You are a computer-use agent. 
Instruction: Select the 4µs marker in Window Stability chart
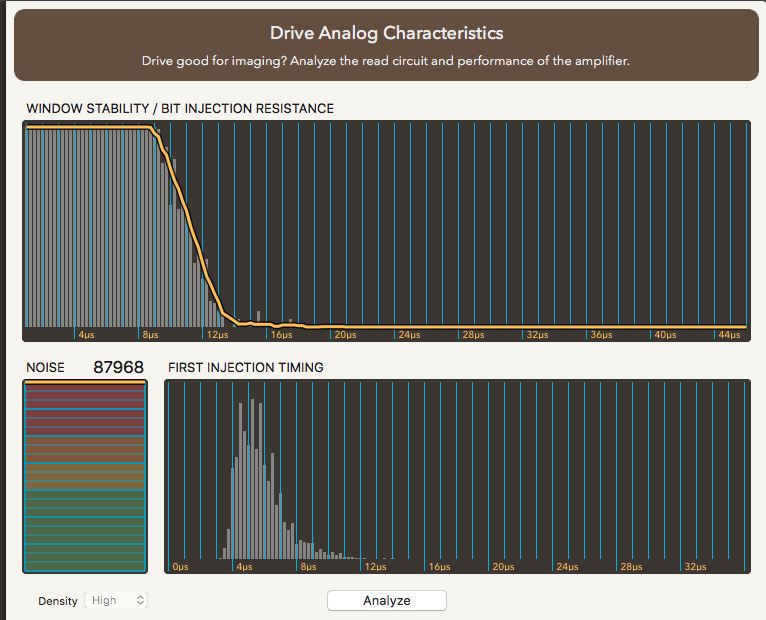pyautogui.click(x=87, y=335)
